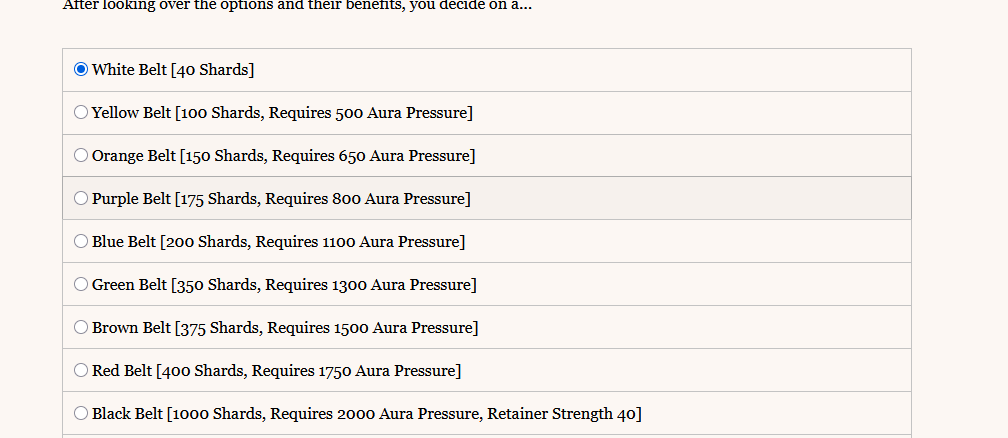The height and width of the screenshot is (438, 1008).
Task: Click the 'Requires 800 Aura Pressure' Purple Belt text
Action: click(367, 199)
